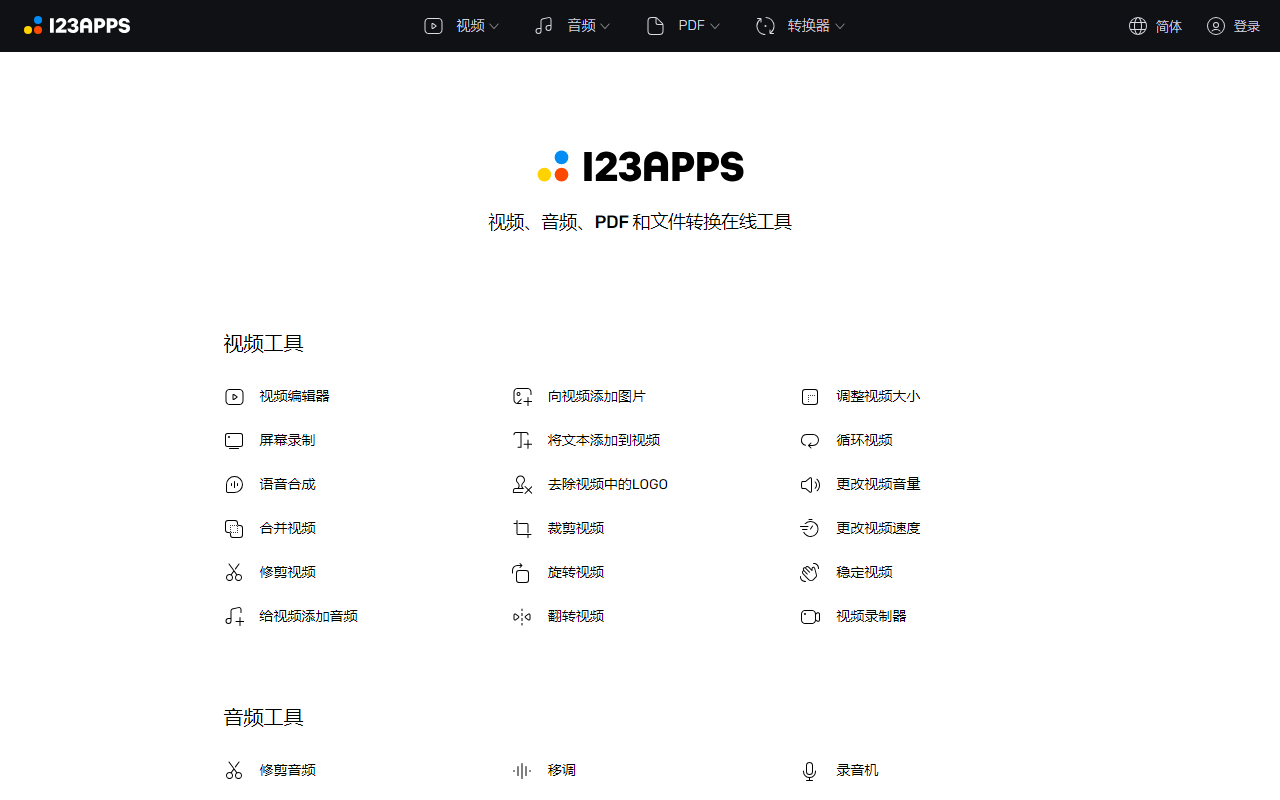Viewport: 1280px width, 800px height.
Task: Expand the 视频 dropdown in top navigation
Action: pyautogui.click(x=461, y=26)
